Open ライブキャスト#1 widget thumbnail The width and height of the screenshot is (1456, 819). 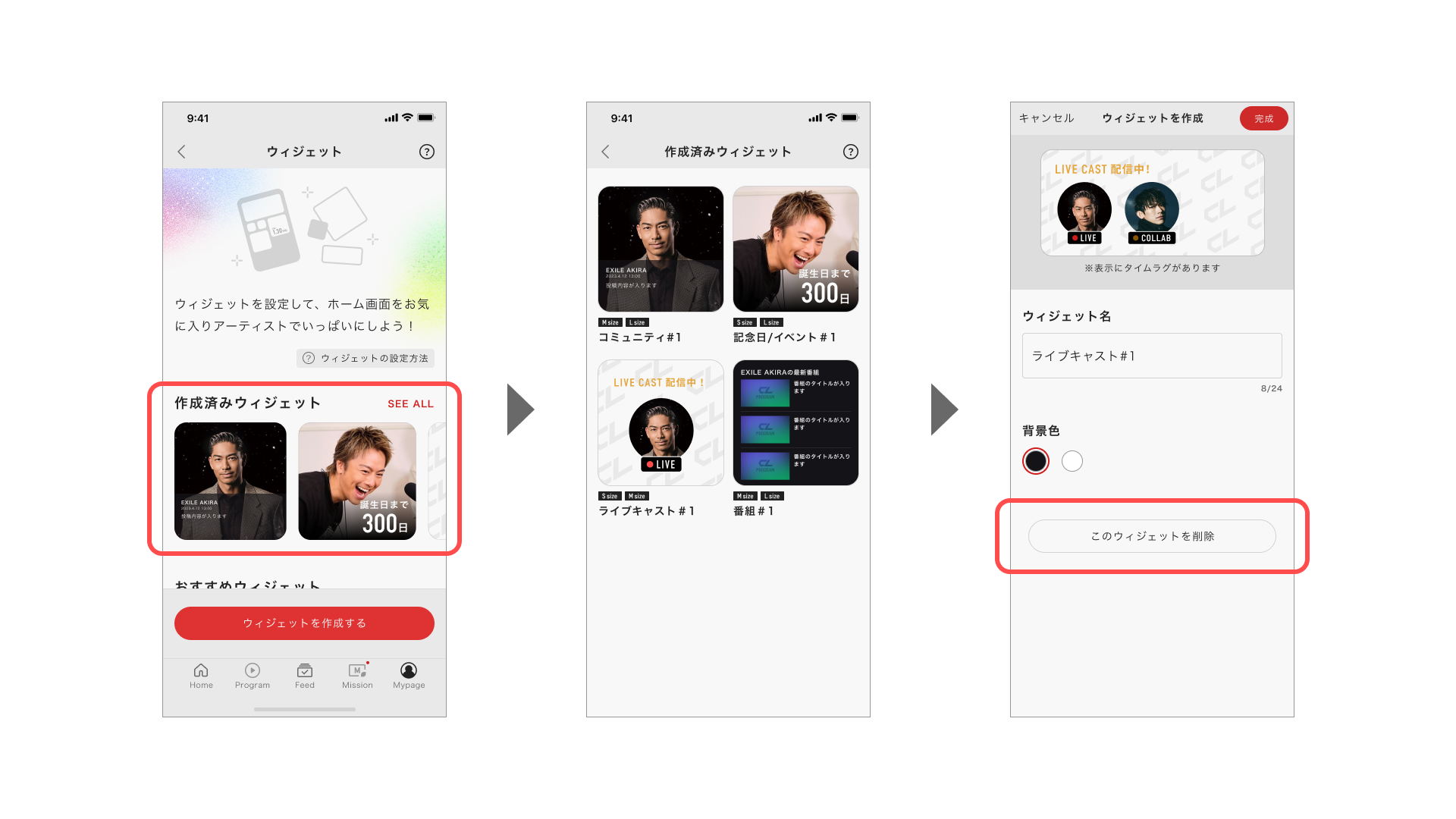tap(661, 422)
